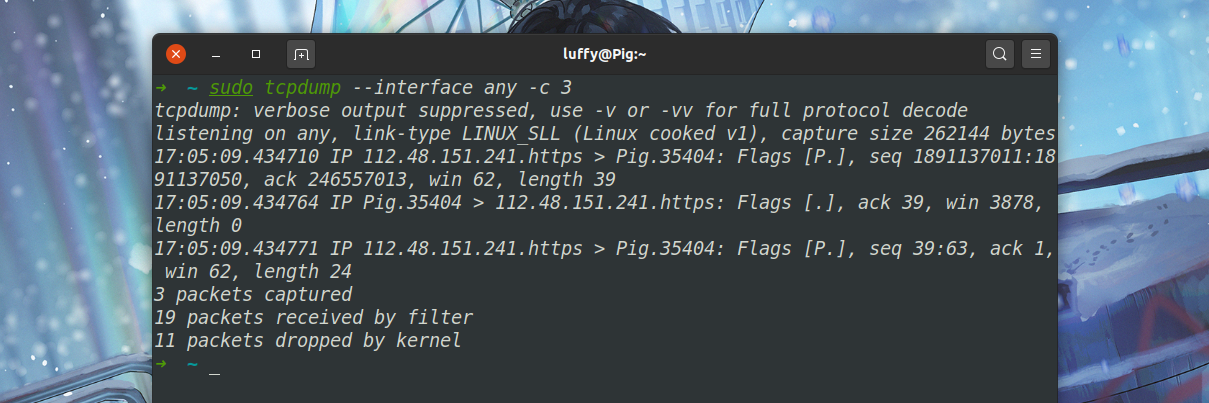Image resolution: width=1209 pixels, height=403 pixels.
Task: Click the luffy@Pig:~ window title
Action: 605,54
